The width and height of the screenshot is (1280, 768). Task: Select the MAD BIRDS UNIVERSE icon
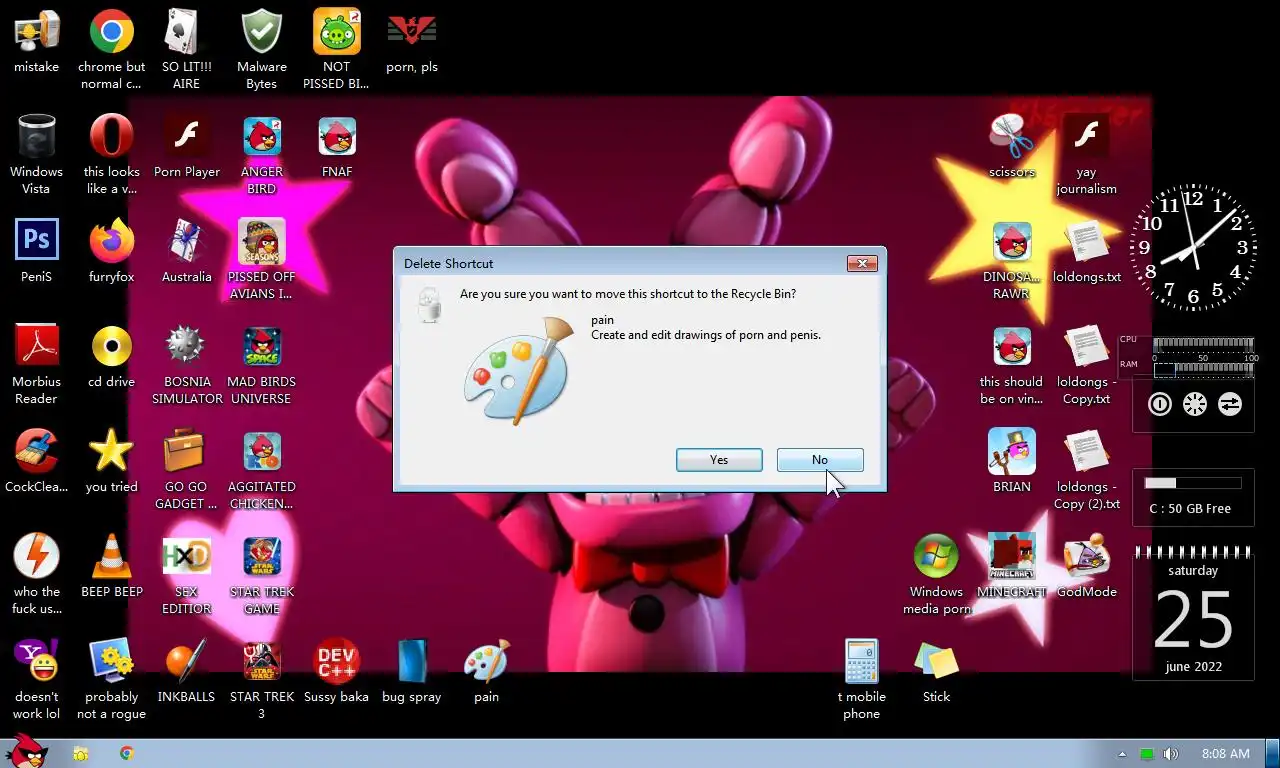click(x=262, y=365)
